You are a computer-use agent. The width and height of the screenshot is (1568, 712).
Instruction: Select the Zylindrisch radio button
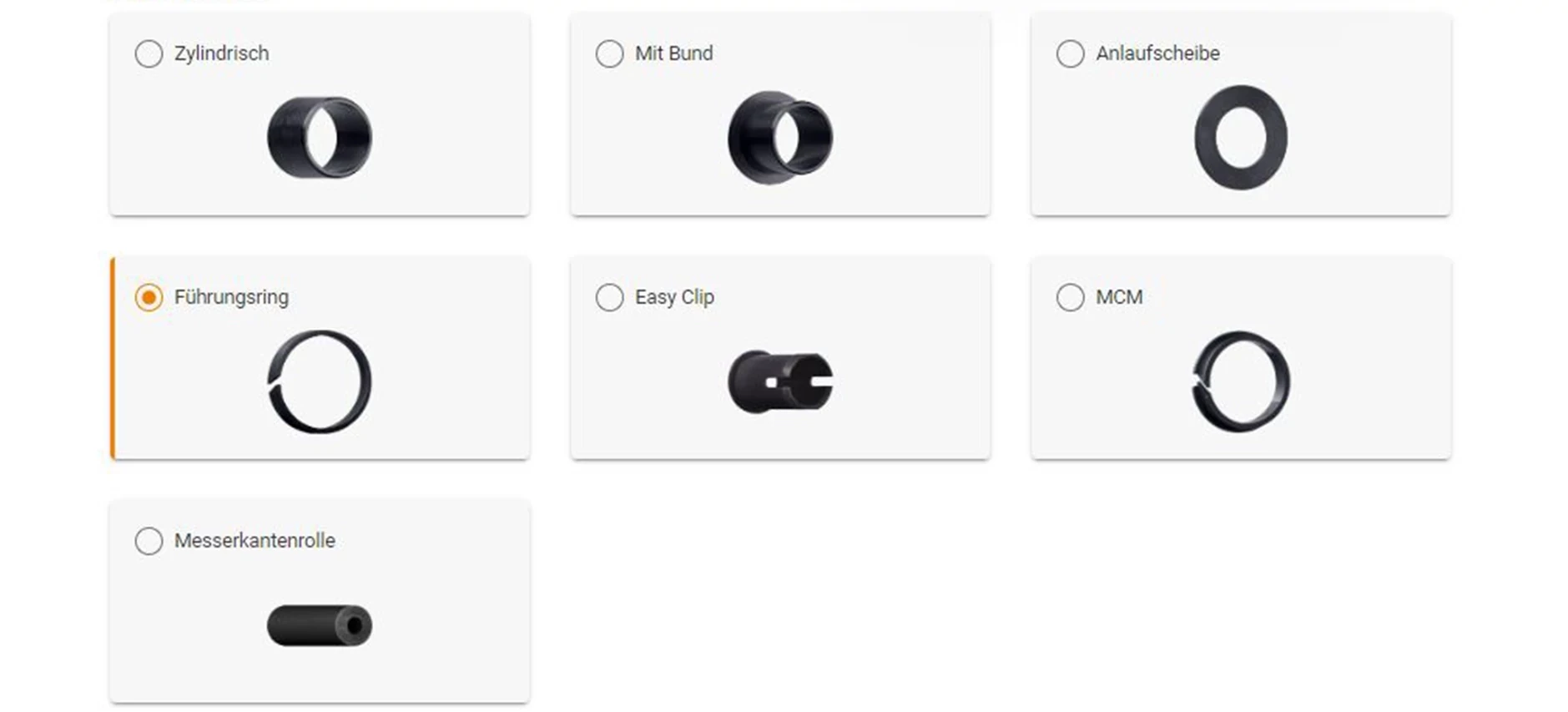pyautogui.click(x=149, y=54)
